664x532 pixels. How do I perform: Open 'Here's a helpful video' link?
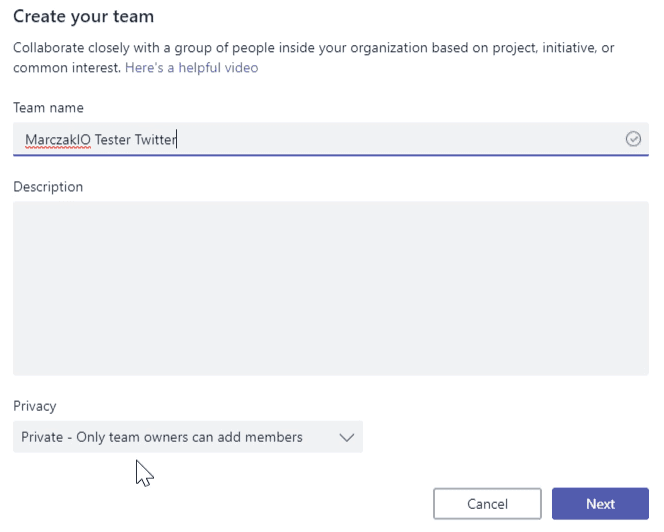tap(191, 68)
